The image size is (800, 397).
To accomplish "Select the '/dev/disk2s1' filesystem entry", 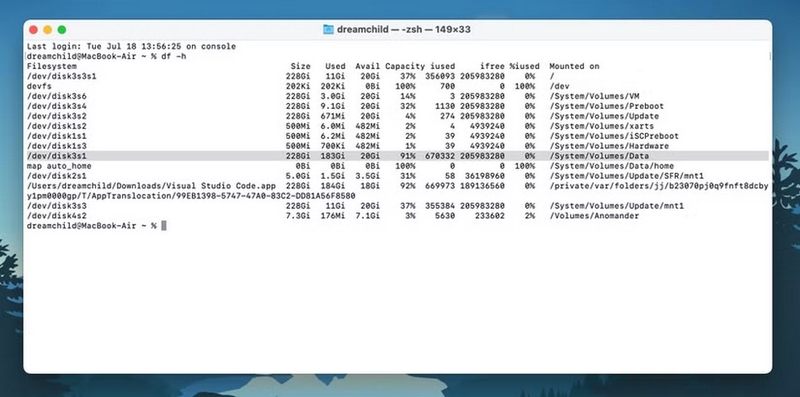I will click(x=57, y=176).
